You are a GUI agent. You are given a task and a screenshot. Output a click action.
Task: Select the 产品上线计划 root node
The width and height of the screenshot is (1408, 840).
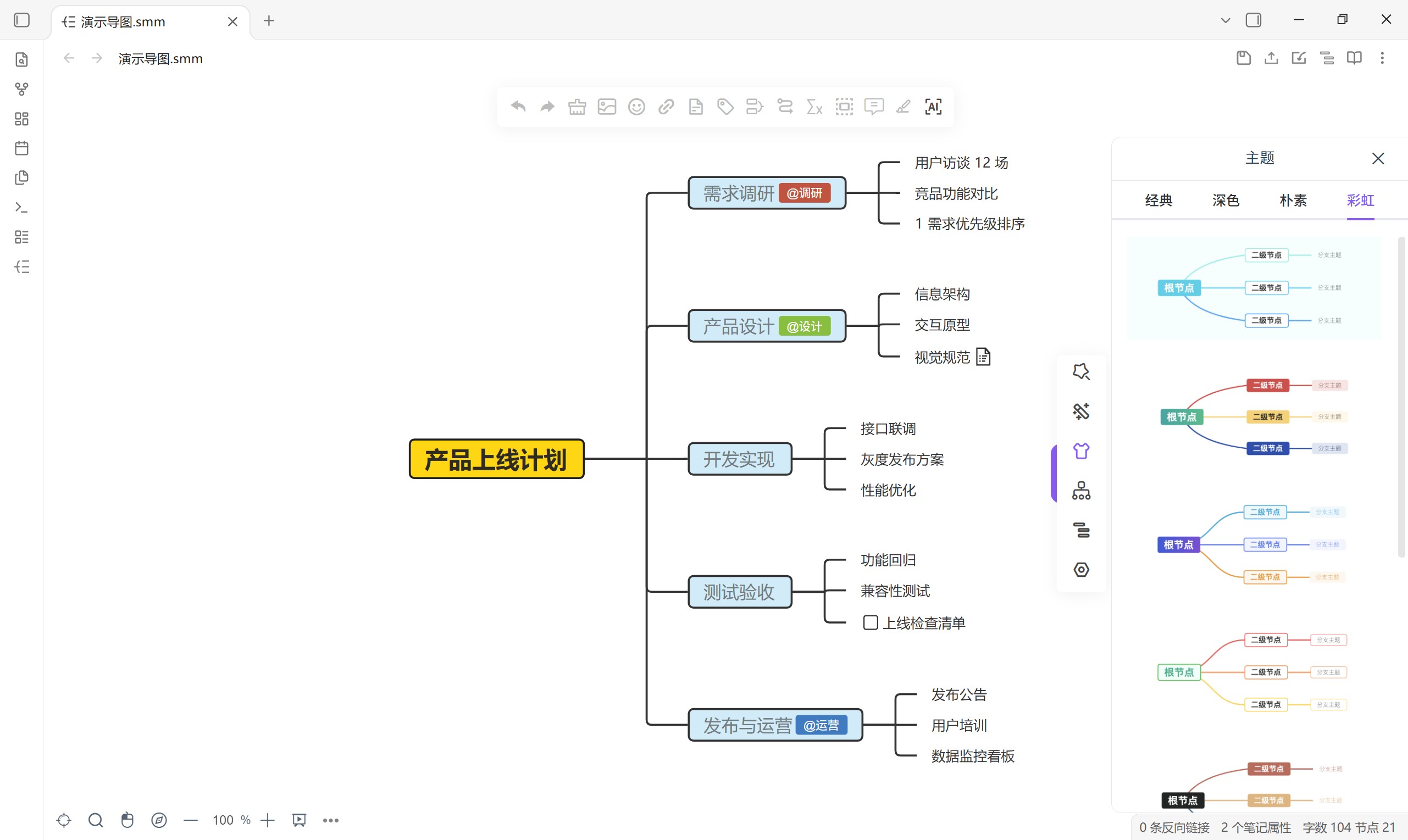click(x=496, y=459)
